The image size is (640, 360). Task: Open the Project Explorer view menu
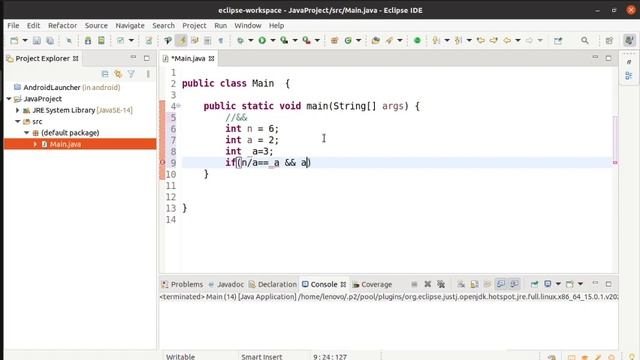click(x=148, y=74)
